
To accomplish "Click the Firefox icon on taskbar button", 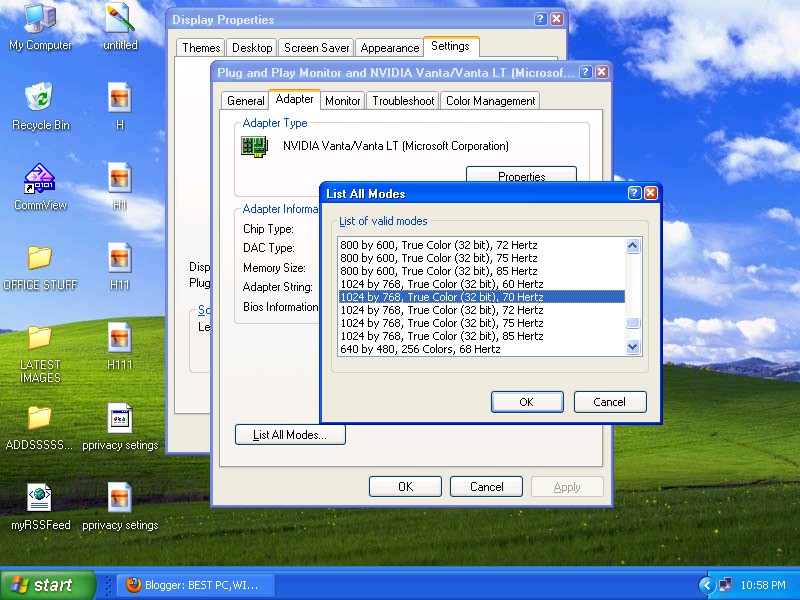I will pos(133,585).
